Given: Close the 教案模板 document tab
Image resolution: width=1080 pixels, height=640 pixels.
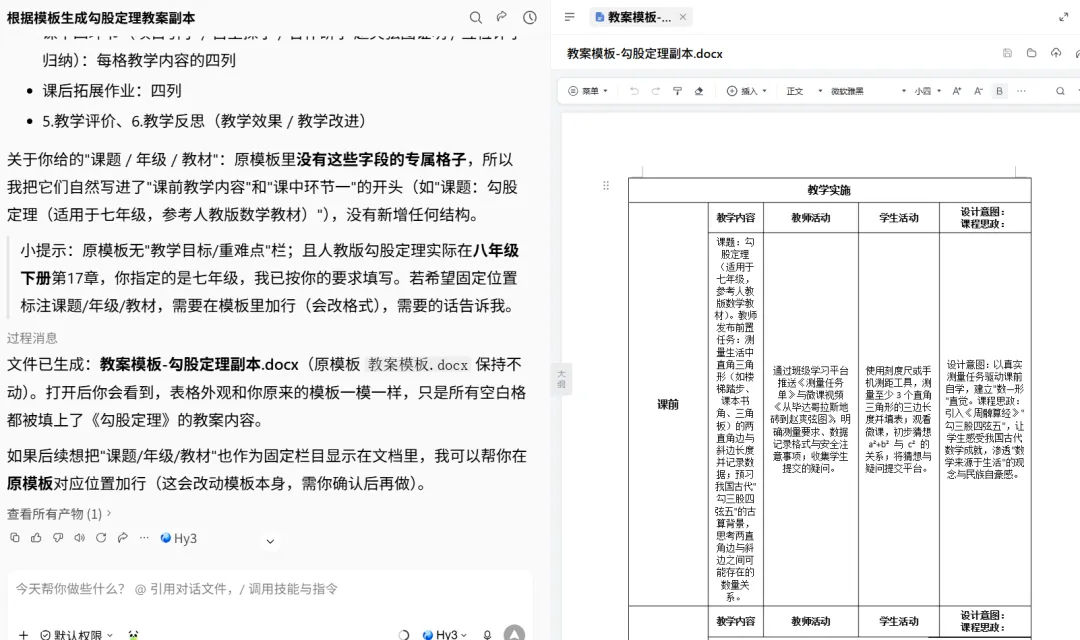Looking at the screenshot, I should pos(683,17).
